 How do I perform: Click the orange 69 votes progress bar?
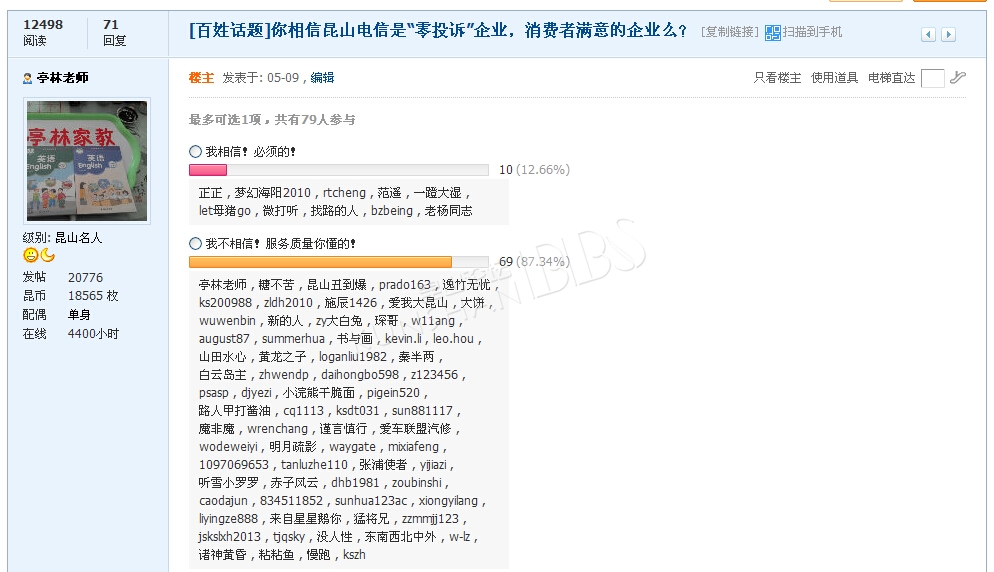pos(320,262)
